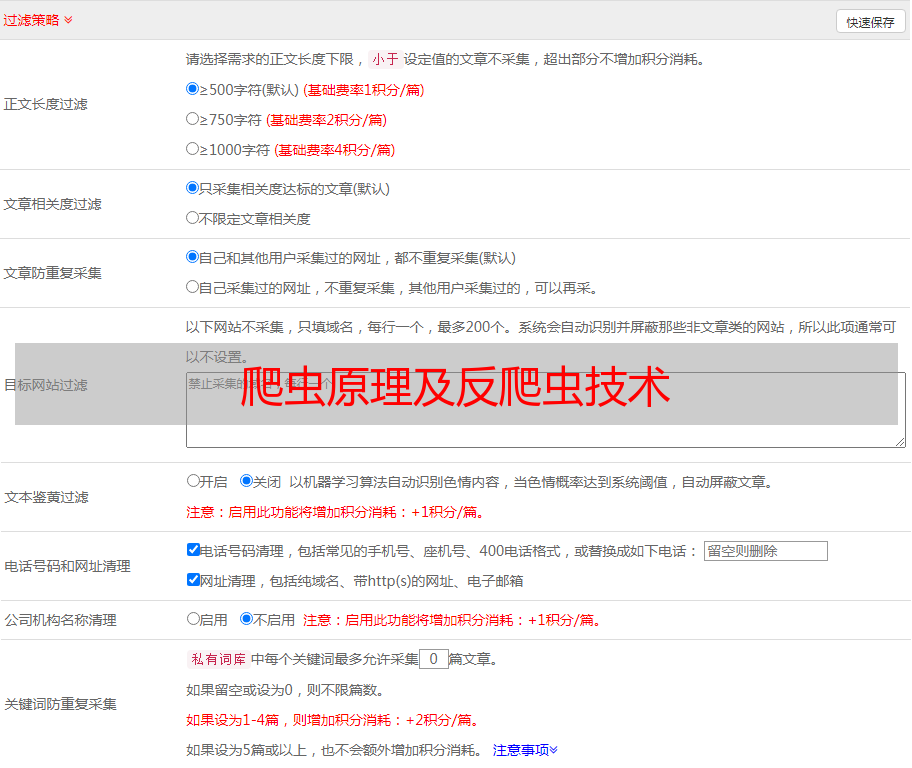Toggle the 电话号码清理 checkbox
This screenshot has width=912, height=768.
(x=194, y=550)
